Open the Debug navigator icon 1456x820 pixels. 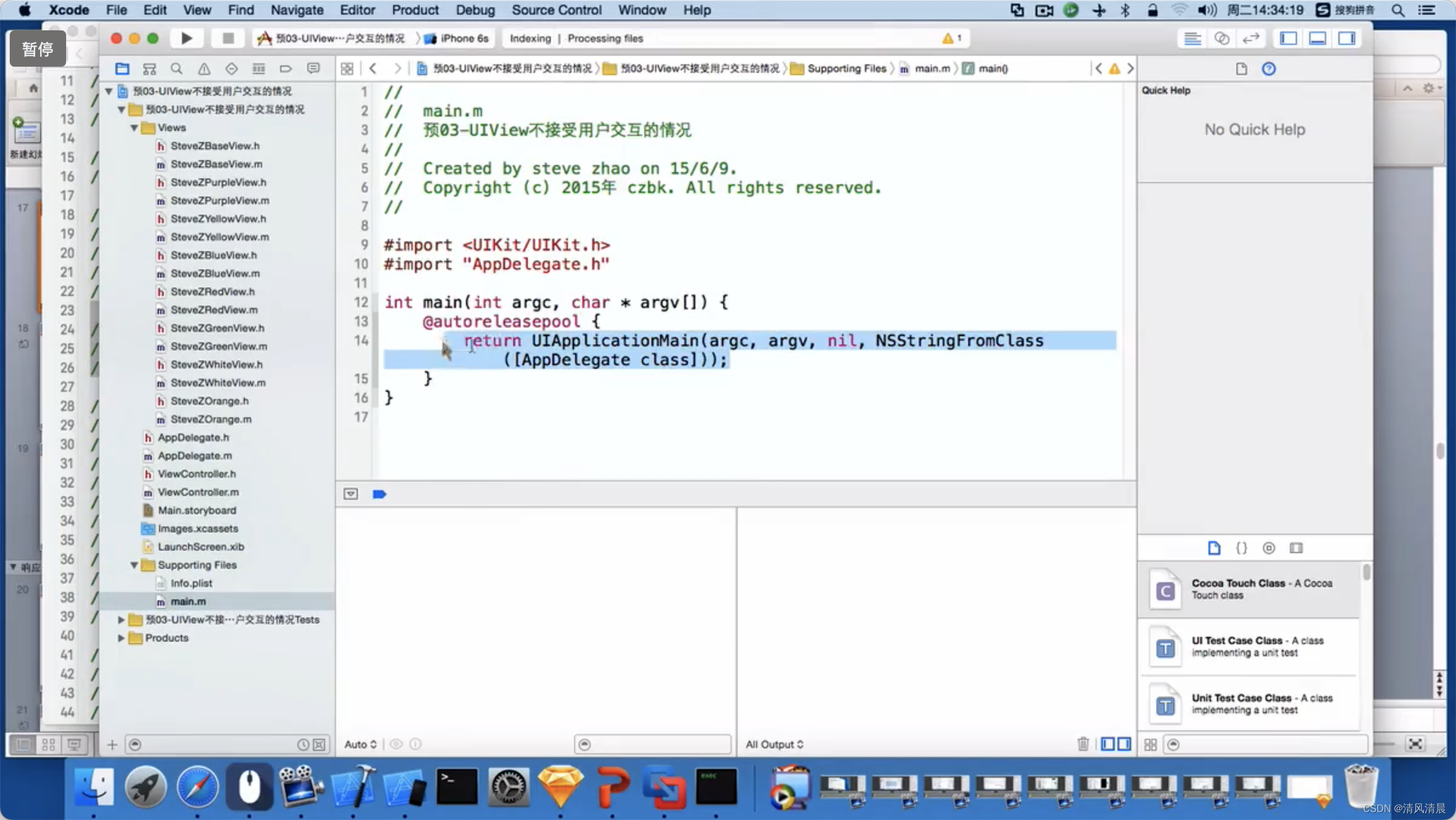258,69
